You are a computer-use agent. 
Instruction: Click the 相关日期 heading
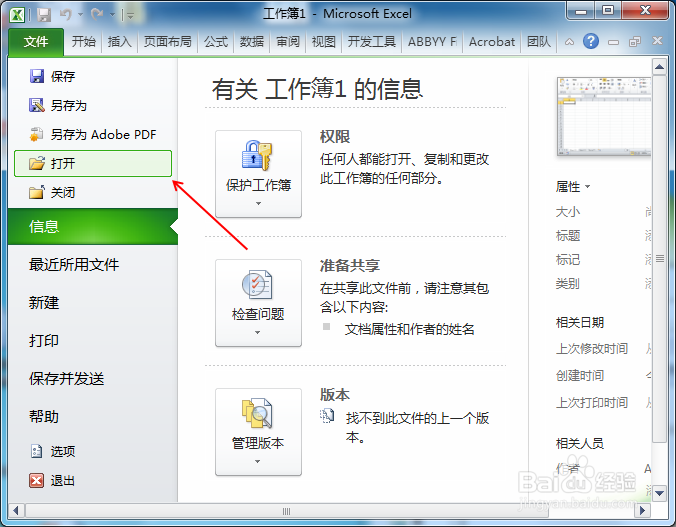coord(579,322)
